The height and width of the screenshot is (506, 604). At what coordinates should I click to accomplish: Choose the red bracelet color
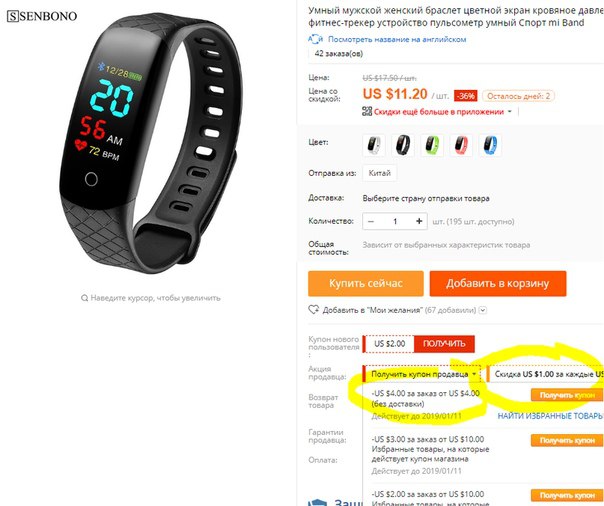(461, 145)
